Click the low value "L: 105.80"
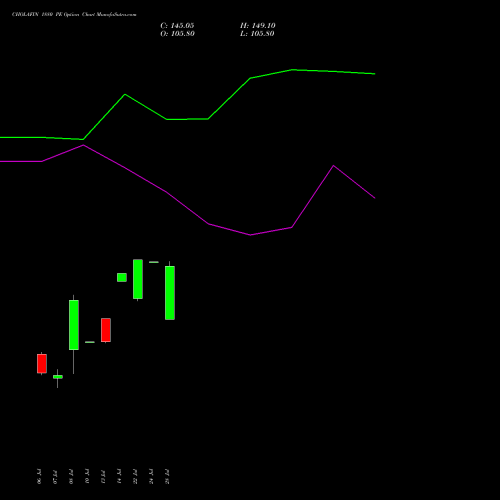 pos(257,34)
